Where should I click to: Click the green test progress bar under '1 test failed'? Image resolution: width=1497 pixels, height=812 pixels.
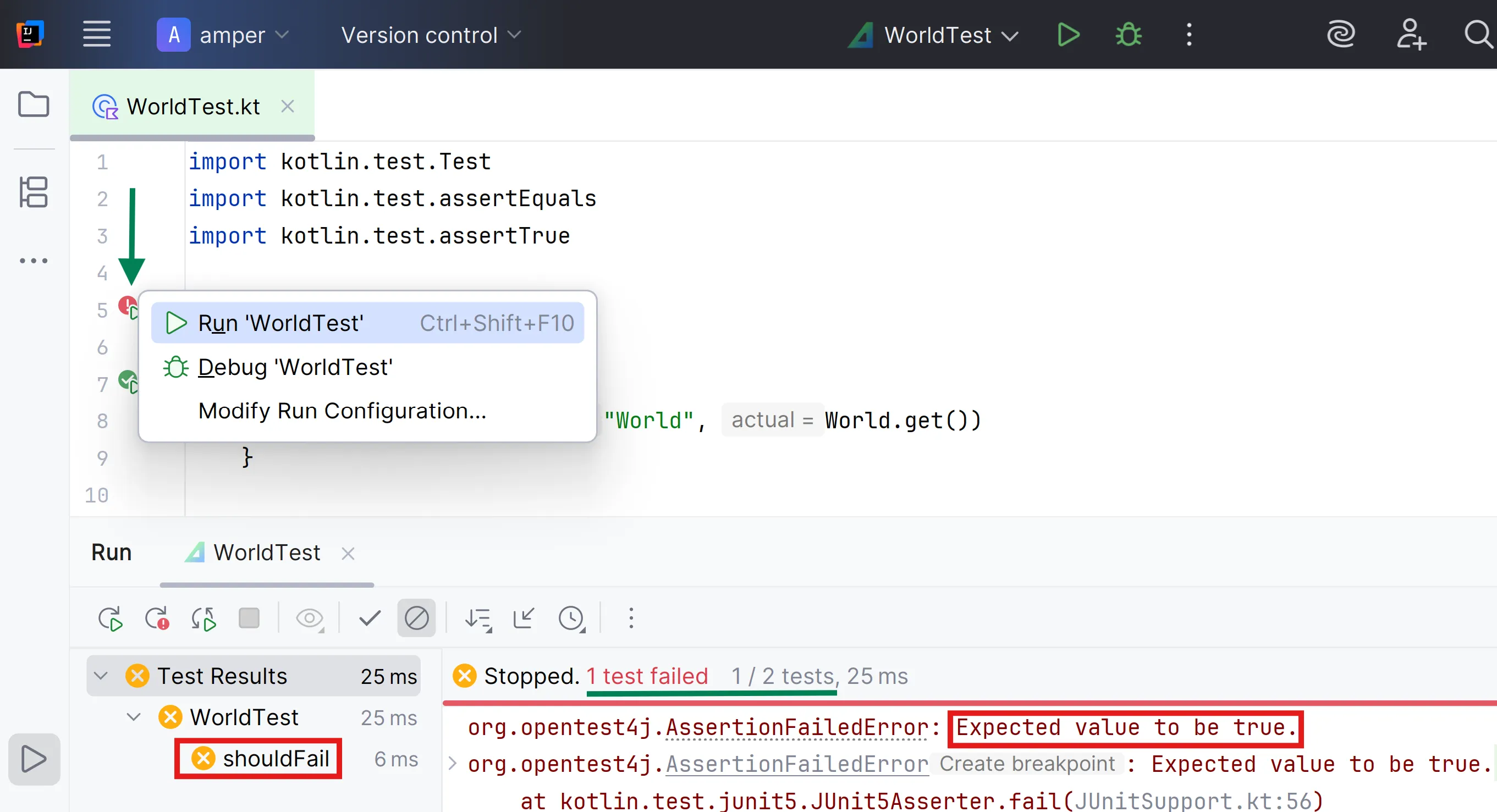[711, 693]
